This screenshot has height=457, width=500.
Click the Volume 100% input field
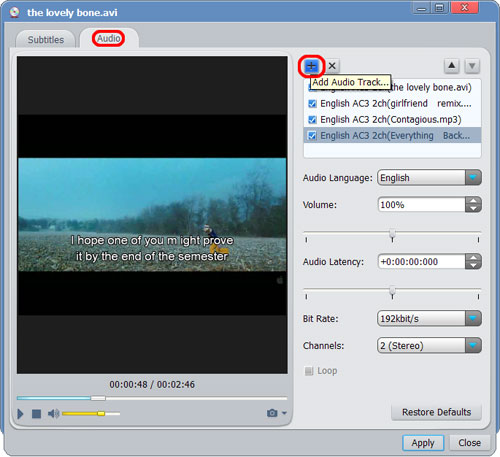click(422, 204)
